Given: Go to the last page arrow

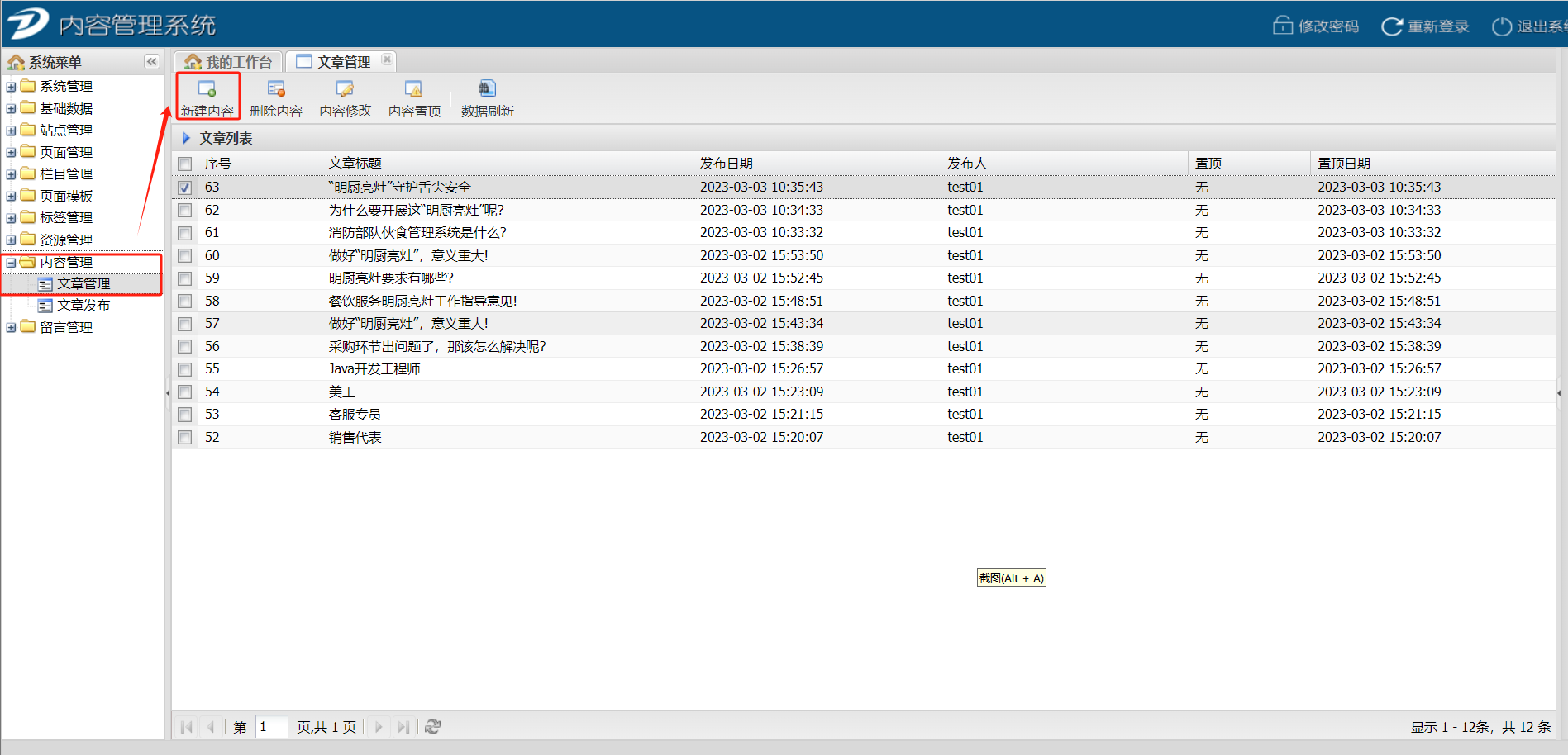Looking at the screenshot, I should coord(403,727).
